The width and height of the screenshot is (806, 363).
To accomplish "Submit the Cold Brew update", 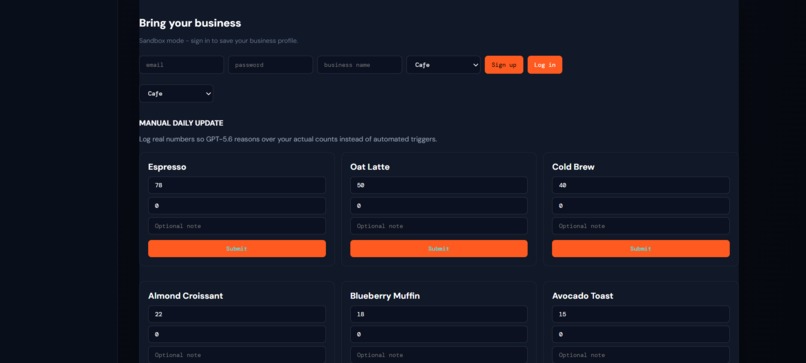I will point(641,248).
